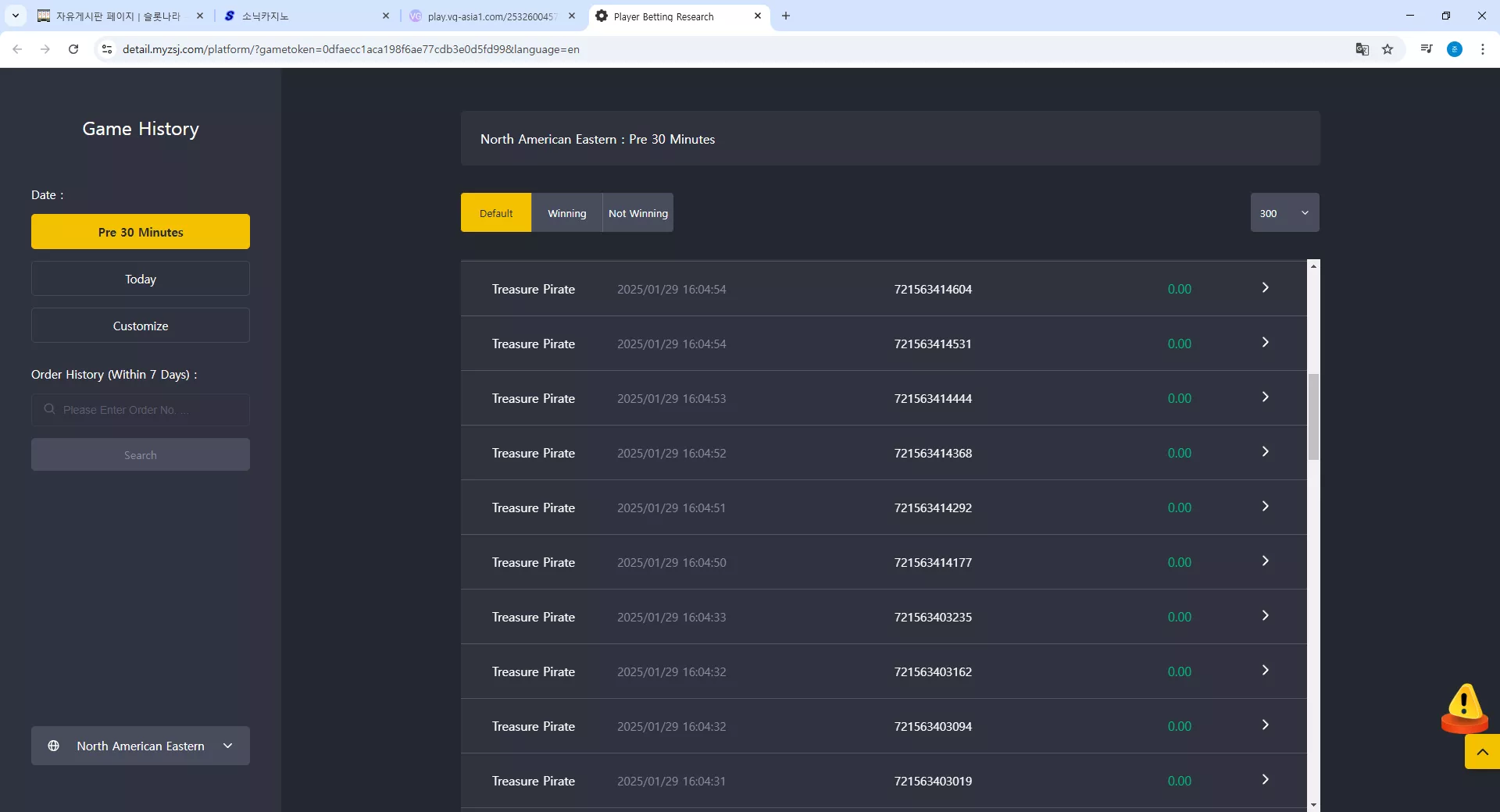Open tab search dropdown arrow
1500x812 pixels.
pyautogui.click(x=15, y=16)
